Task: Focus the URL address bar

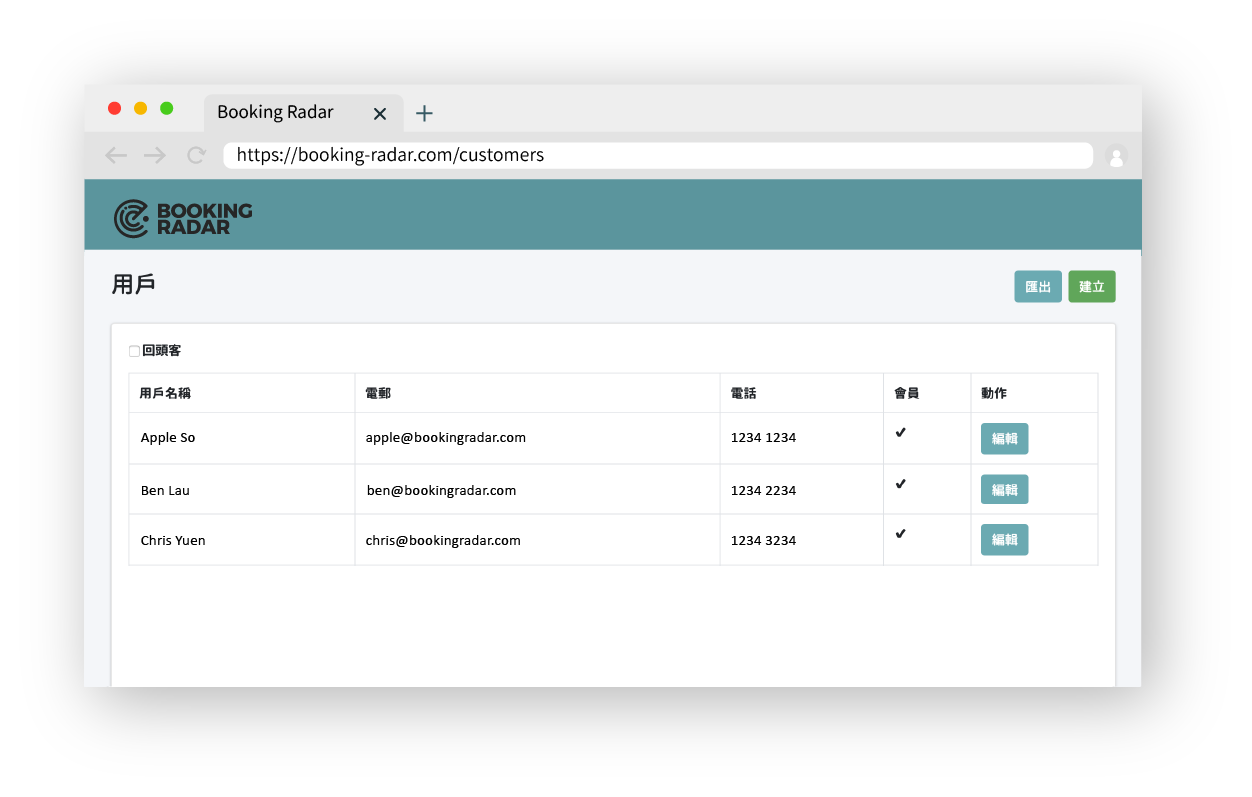Action: 658,155
